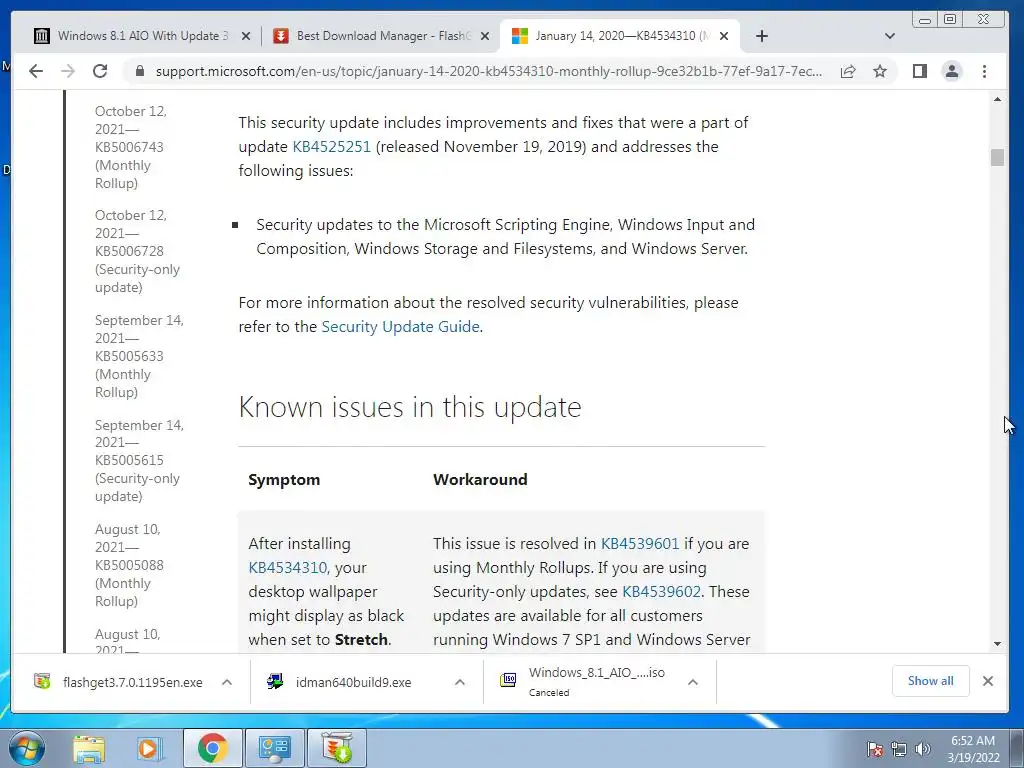Open the KB4539601 link
The image size is (1024, 768).
[640, 543]
